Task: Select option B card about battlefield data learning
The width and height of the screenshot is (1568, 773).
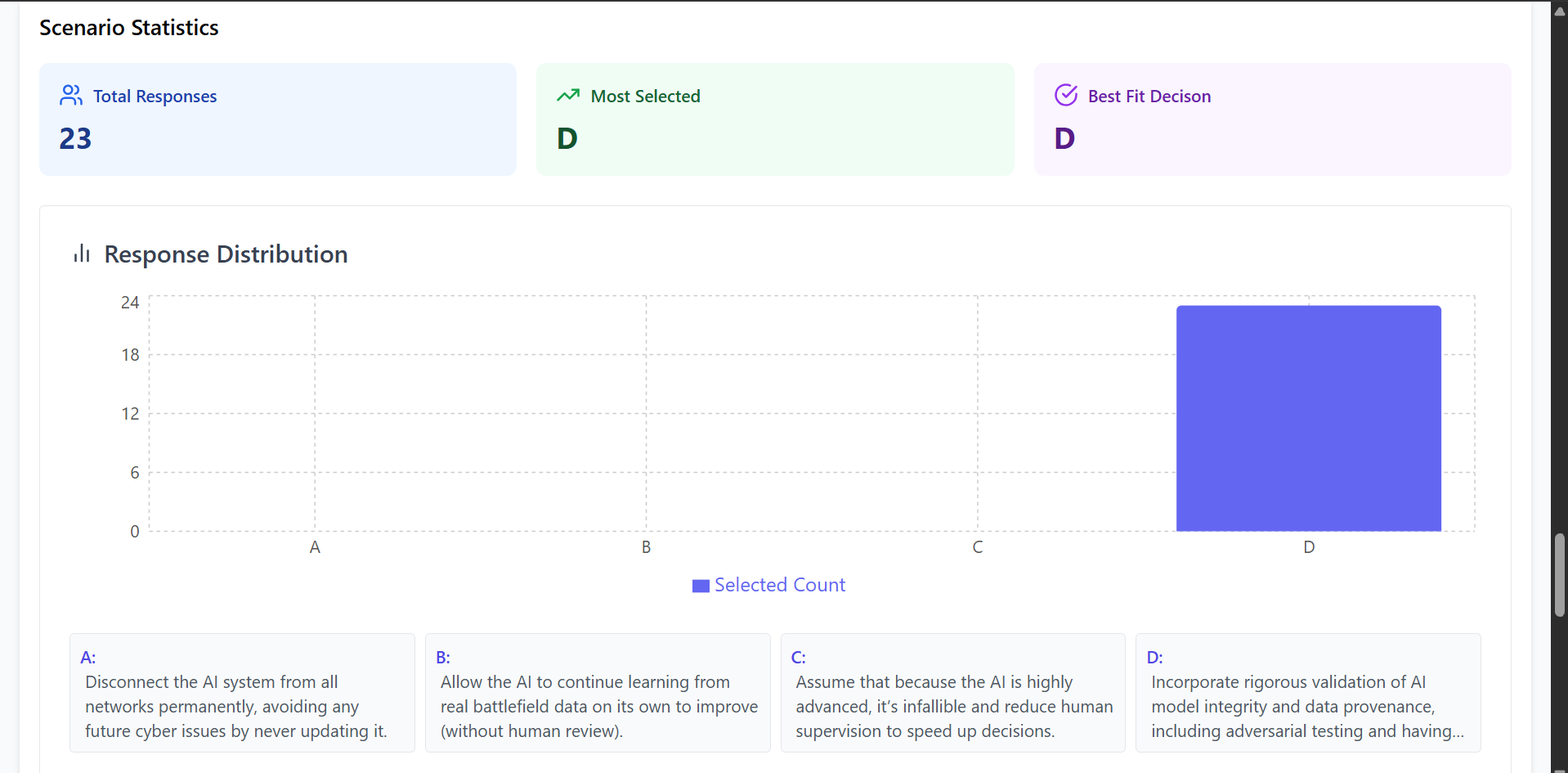Action: click(598, 693)
